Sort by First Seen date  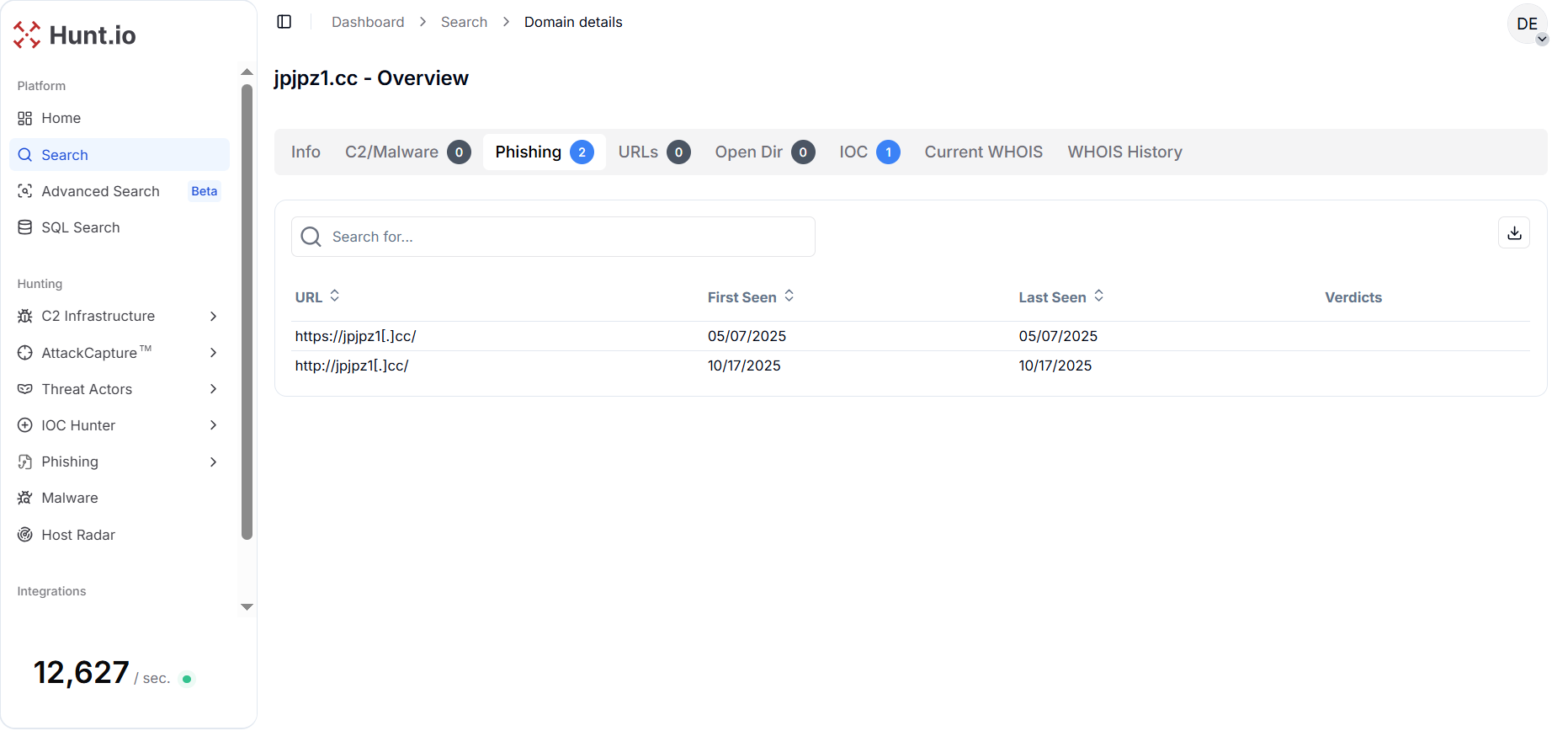750,297
